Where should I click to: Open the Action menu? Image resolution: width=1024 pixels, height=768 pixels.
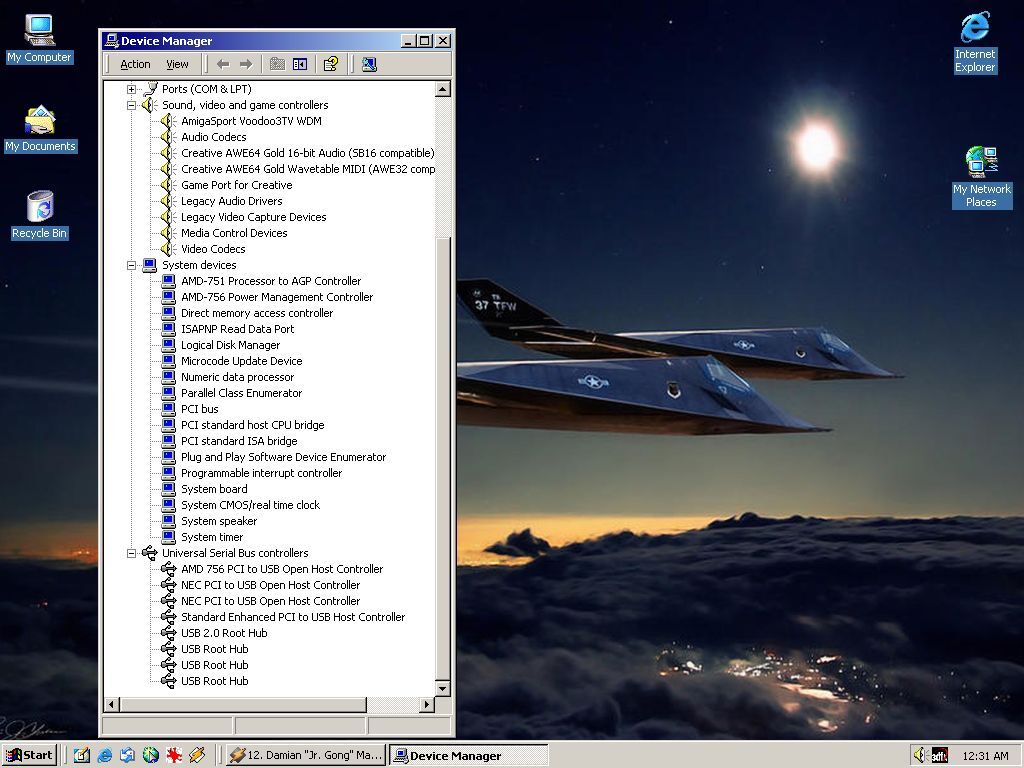pyautogui.click(x=135, y=64)
